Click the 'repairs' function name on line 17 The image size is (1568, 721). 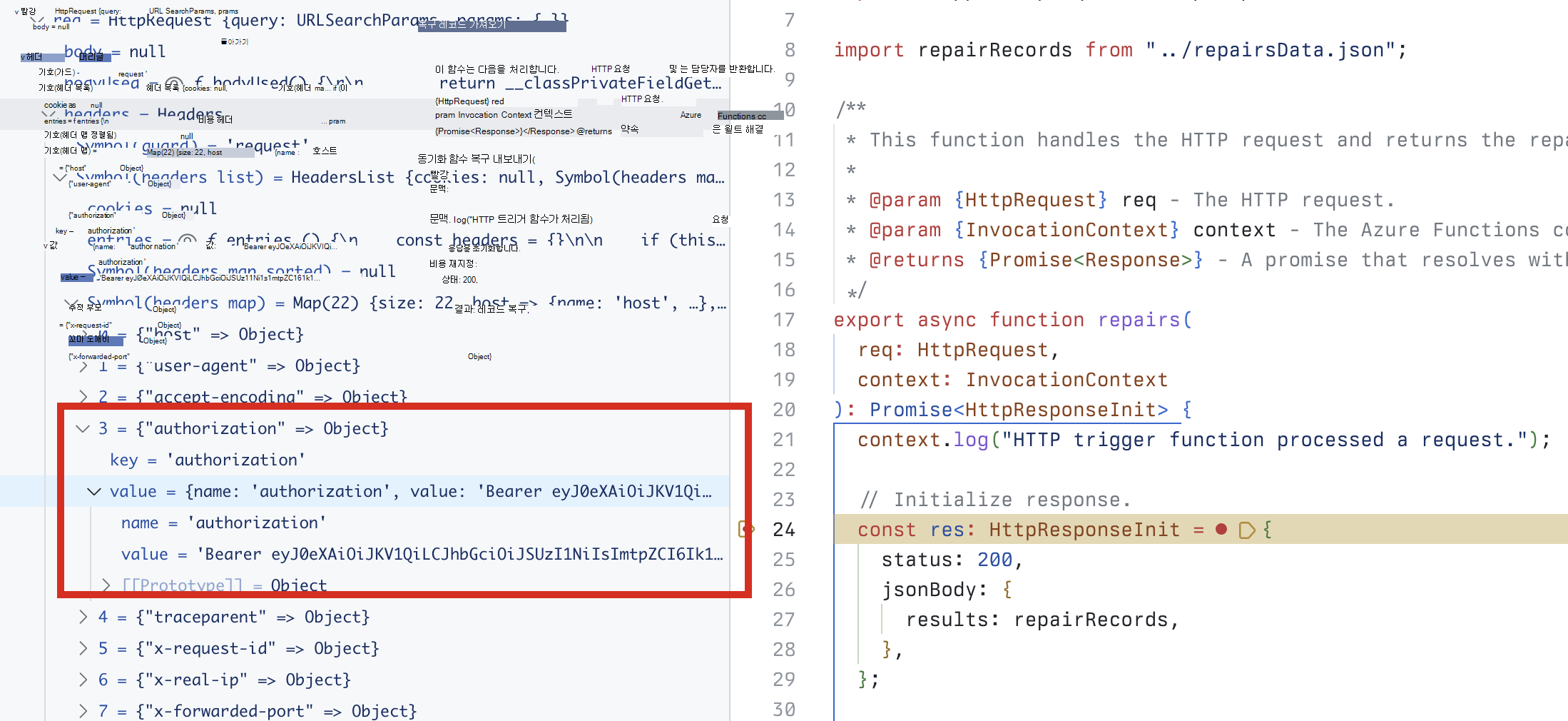click(1139, 320)
